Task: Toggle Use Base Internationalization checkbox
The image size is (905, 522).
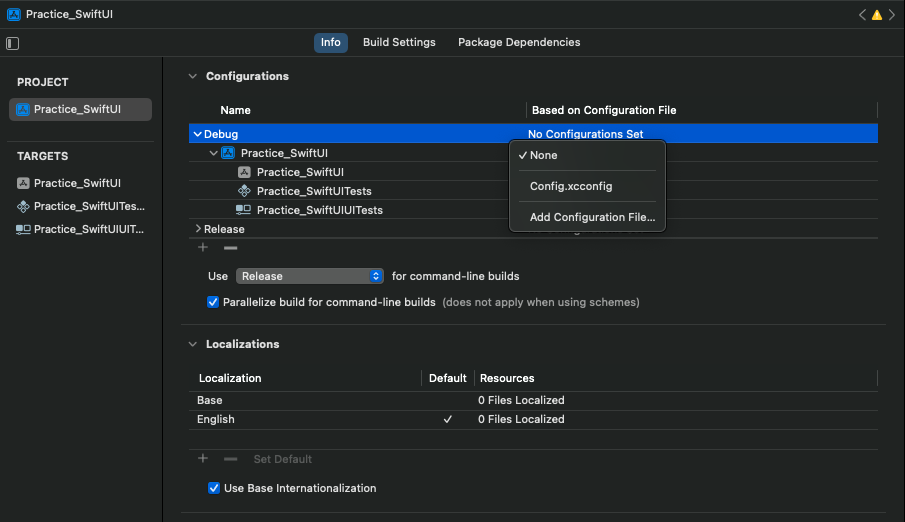Action: [214, 488]
